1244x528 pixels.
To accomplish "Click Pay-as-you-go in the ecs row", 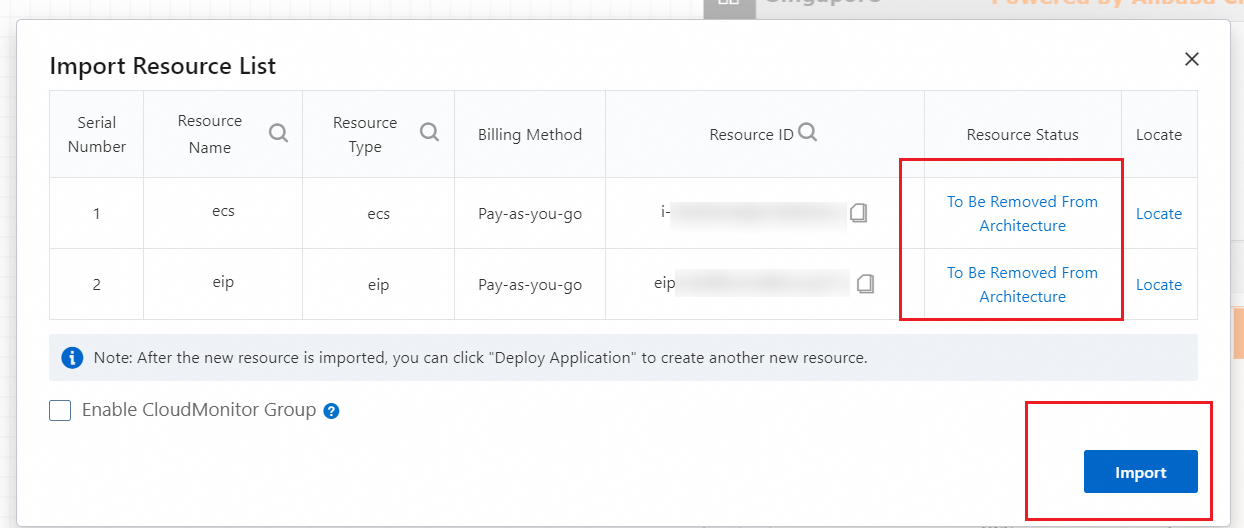I will point(530,214).
